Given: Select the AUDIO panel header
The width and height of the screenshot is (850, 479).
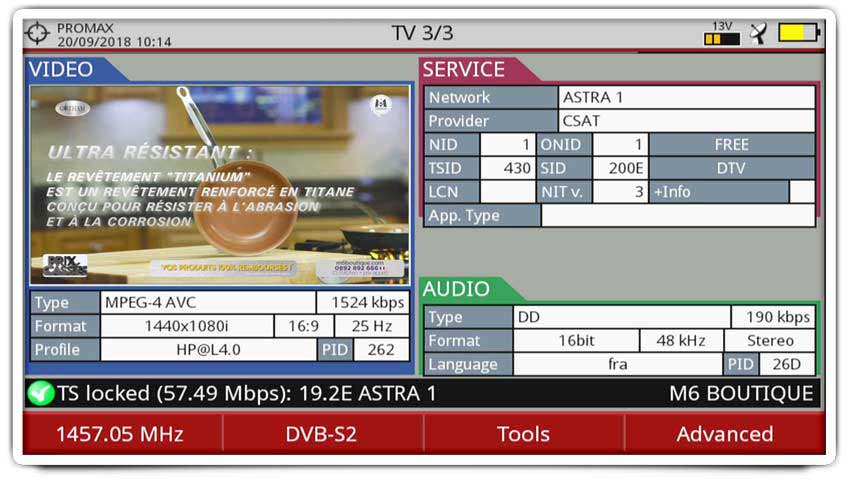Looking at the screenshot, I should (x=457, y=289).
